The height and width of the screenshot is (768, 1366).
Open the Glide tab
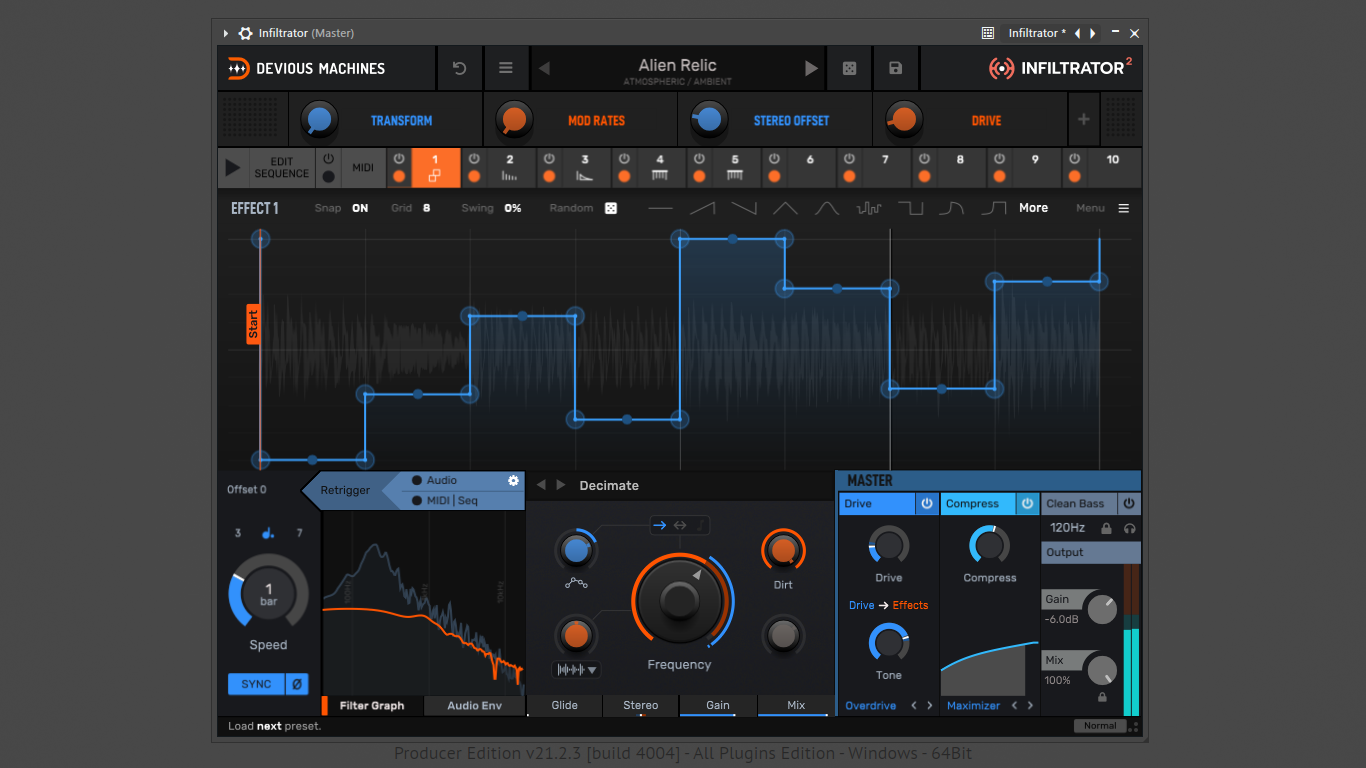[x=565, y=706]
